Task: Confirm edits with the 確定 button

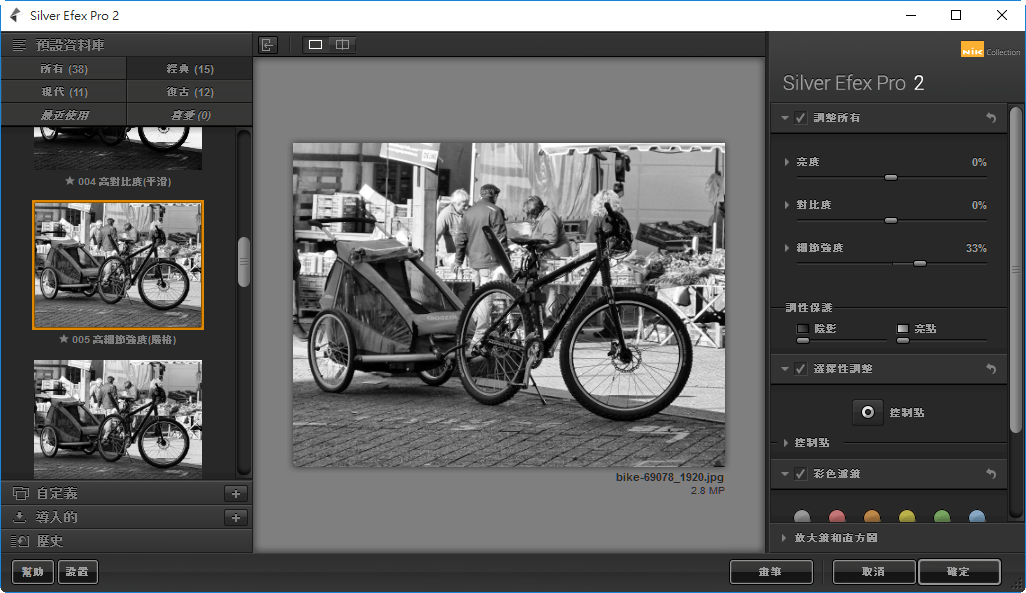Action: (x=958, y=571)
